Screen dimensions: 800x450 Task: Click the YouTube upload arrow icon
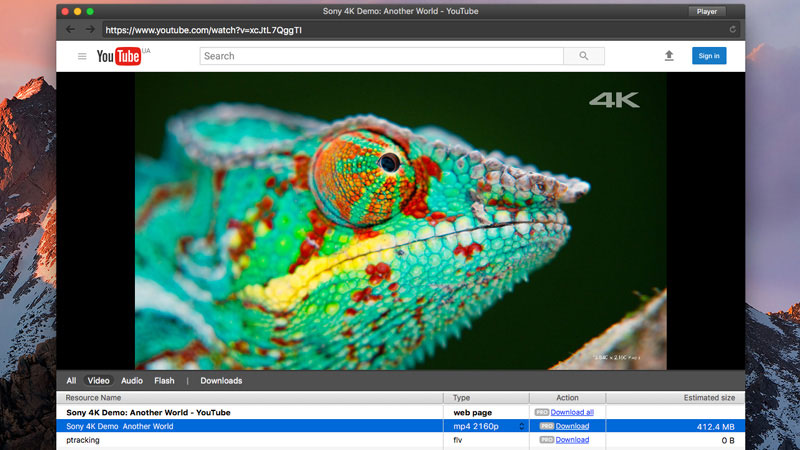[669, 56]
